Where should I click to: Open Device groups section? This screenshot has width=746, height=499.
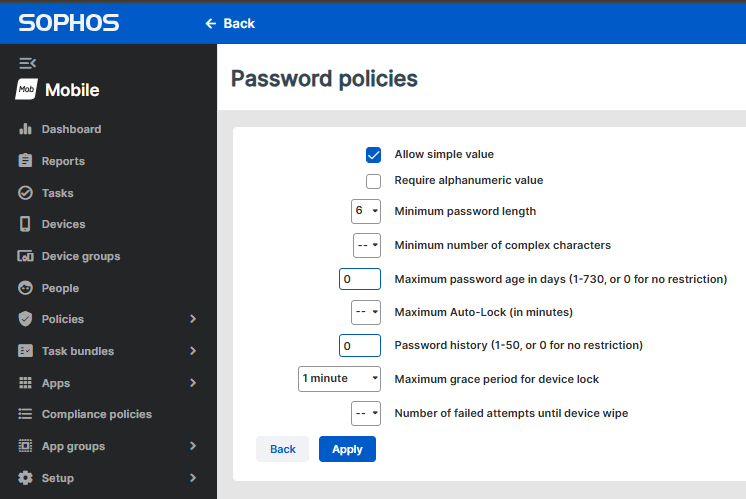point(81,256)
